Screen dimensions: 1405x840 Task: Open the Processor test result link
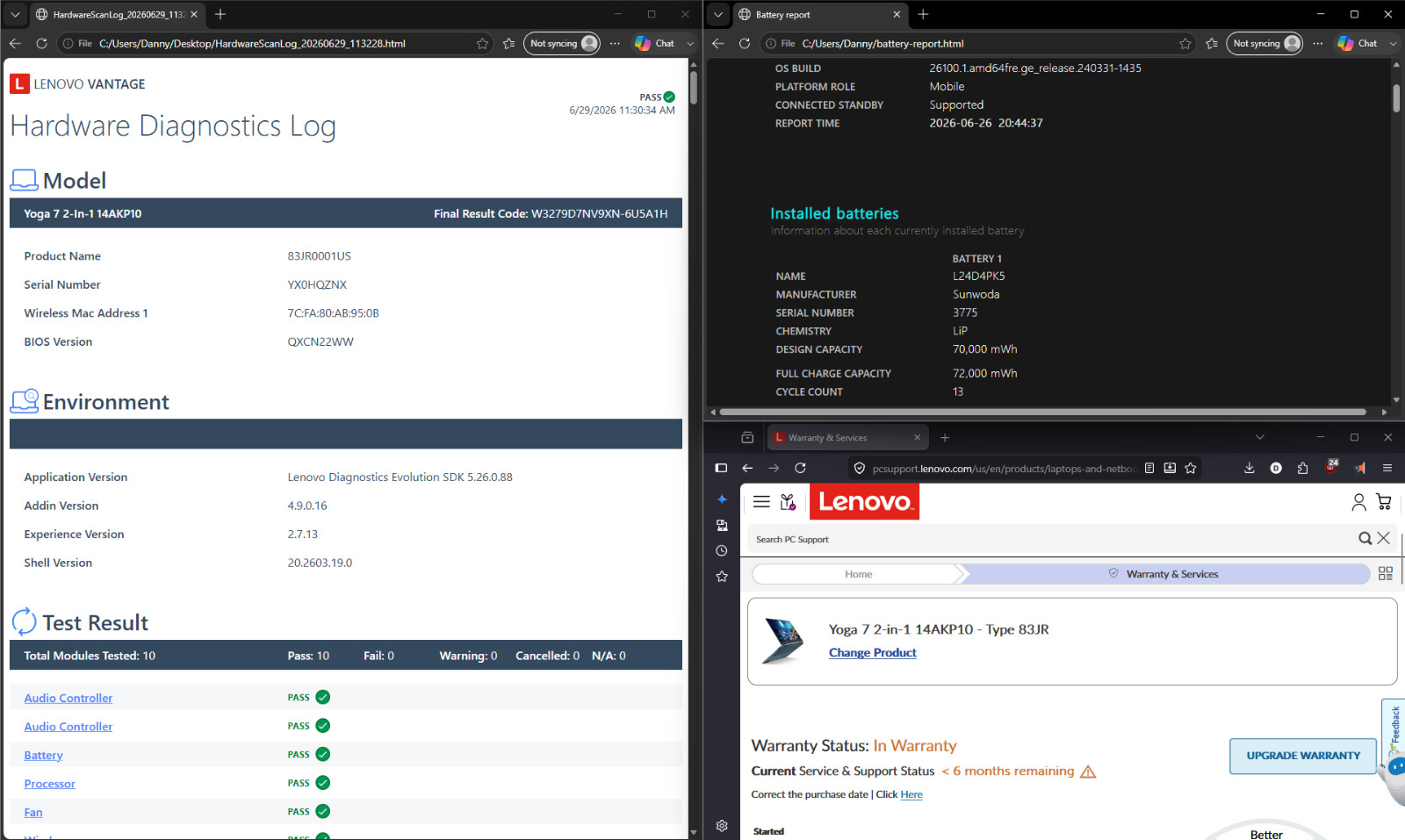(x=50, y=784)
